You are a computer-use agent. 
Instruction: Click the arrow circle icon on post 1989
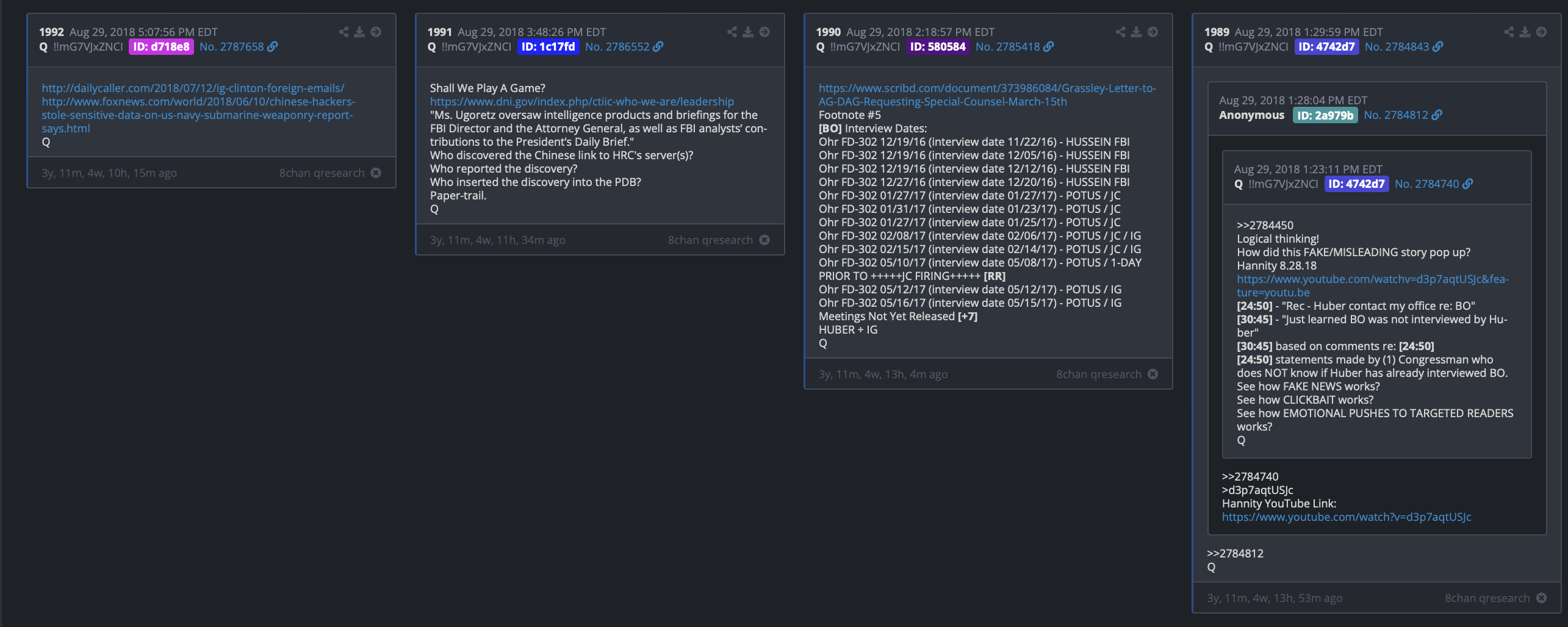[x=1541, y=32]
